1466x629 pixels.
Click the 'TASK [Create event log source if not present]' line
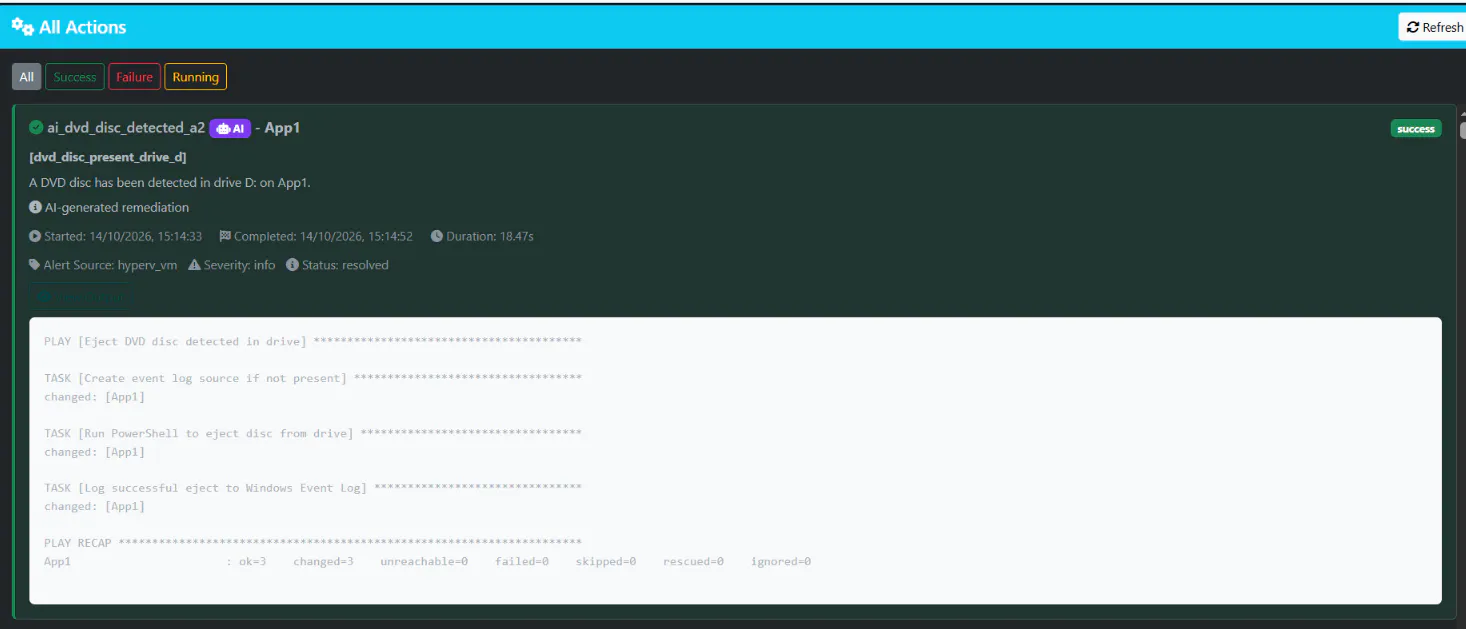click(x=313, y=378)
